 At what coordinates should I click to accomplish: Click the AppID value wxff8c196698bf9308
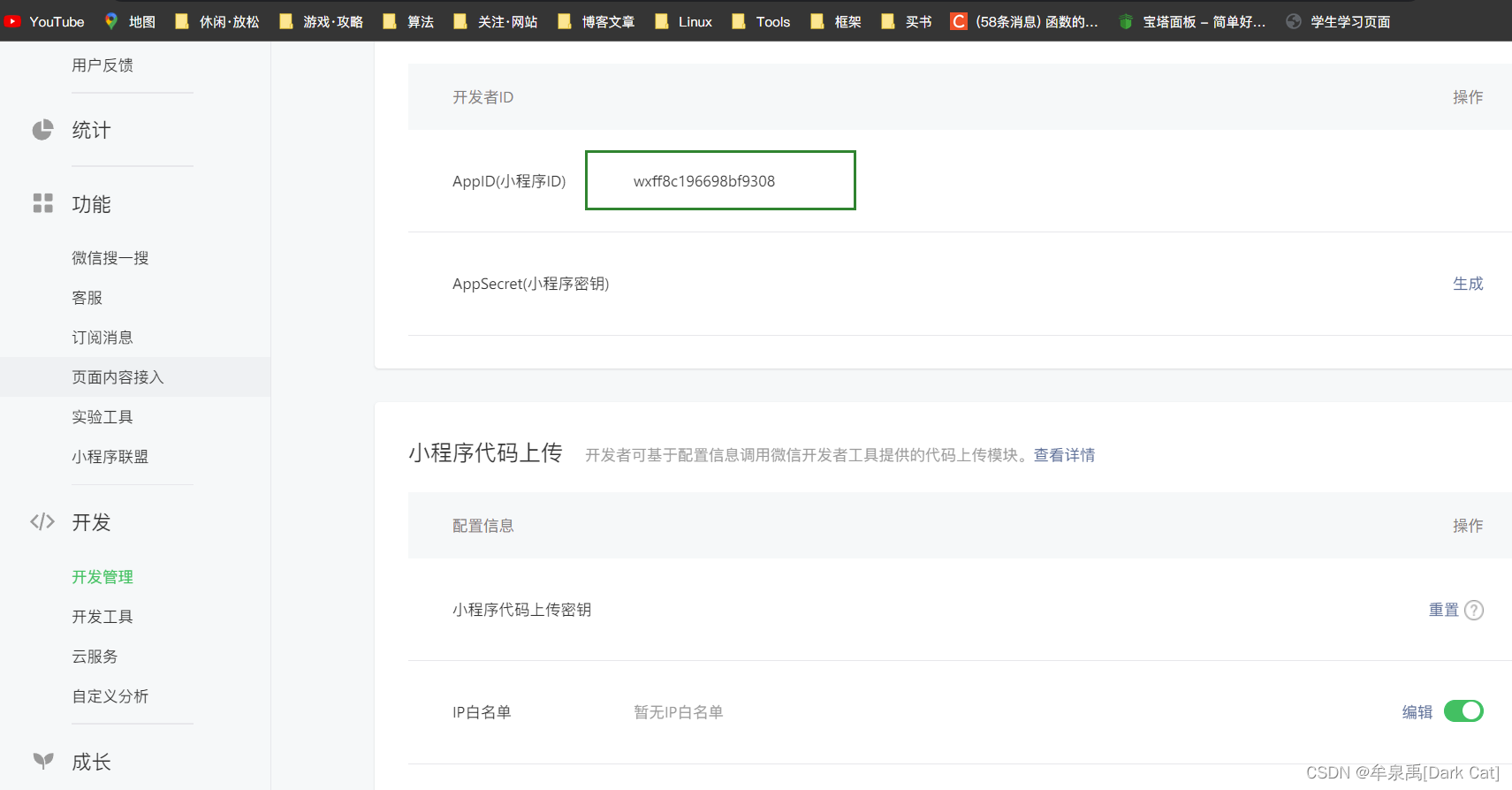(x=704, y=181)
